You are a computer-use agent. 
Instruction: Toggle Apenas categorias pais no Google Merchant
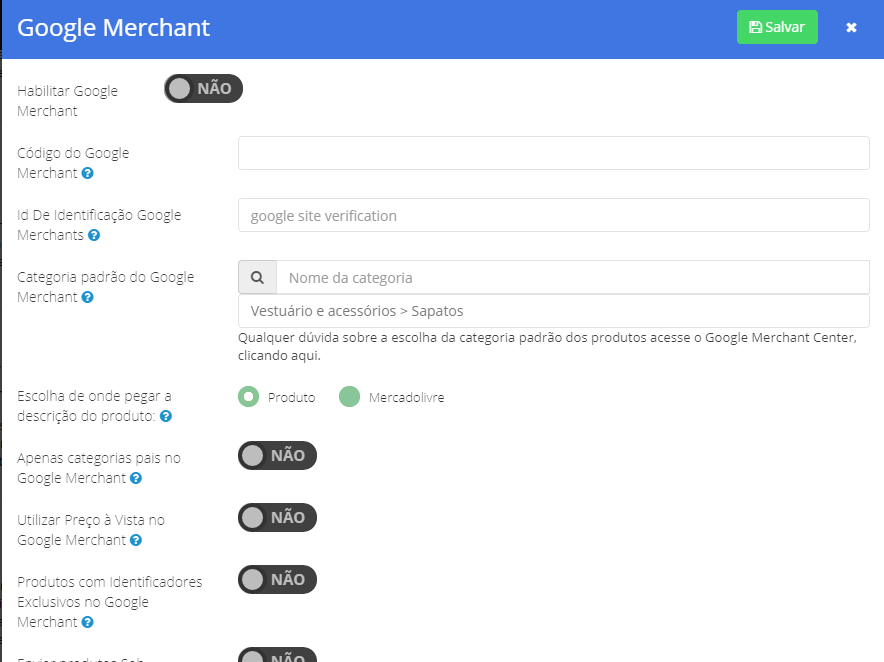click(277, 456)
